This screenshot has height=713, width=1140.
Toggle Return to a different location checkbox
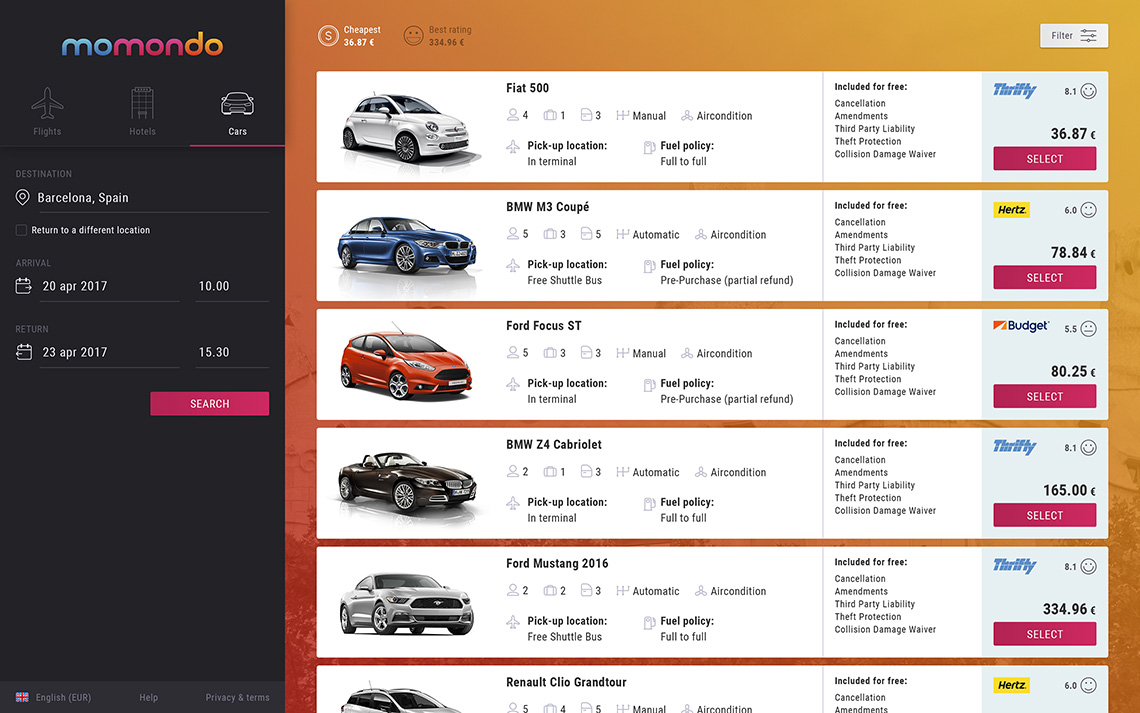coord(21,230)
